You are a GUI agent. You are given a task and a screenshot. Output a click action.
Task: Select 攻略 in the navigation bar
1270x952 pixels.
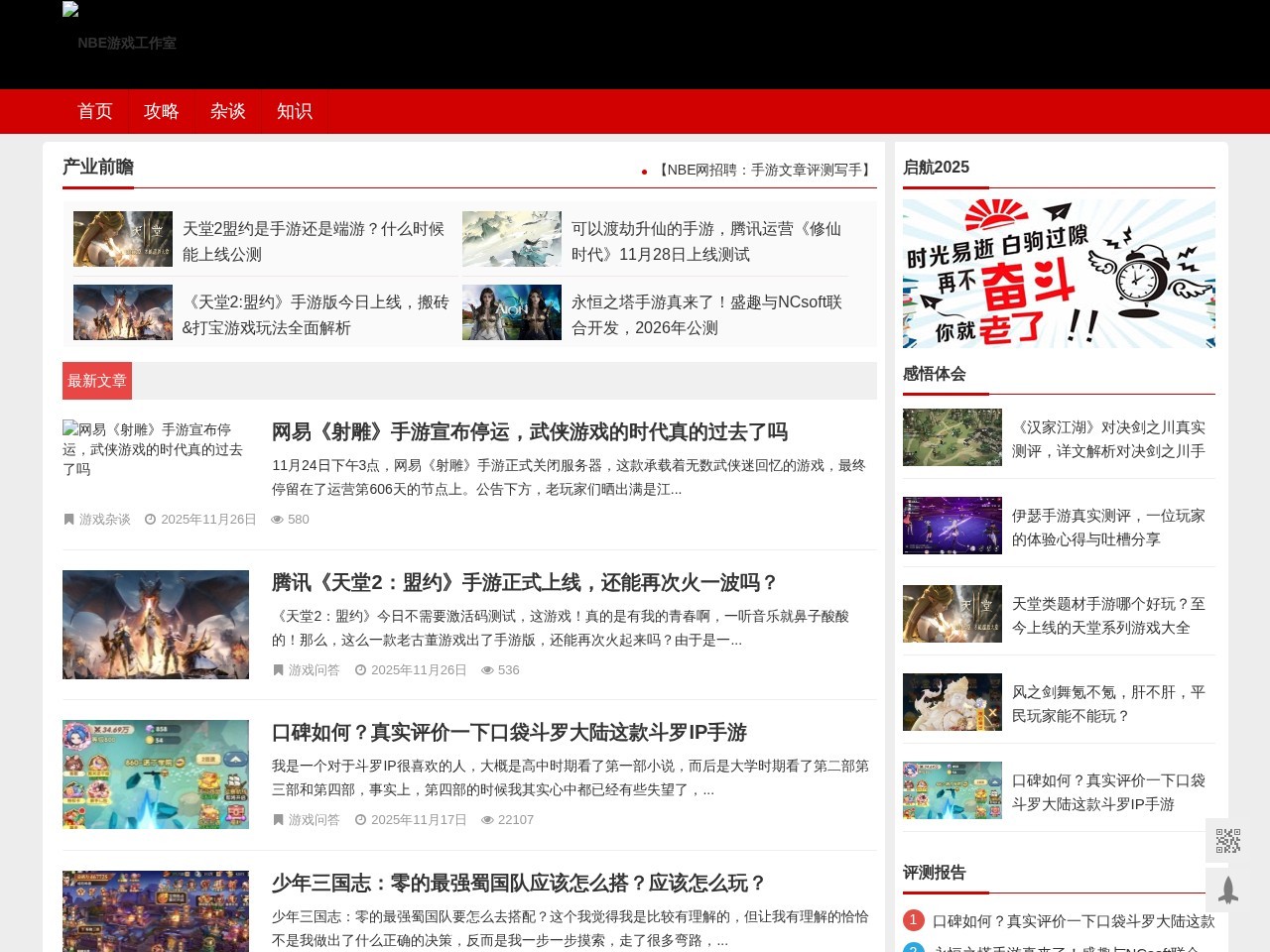[x=162, y=111]
